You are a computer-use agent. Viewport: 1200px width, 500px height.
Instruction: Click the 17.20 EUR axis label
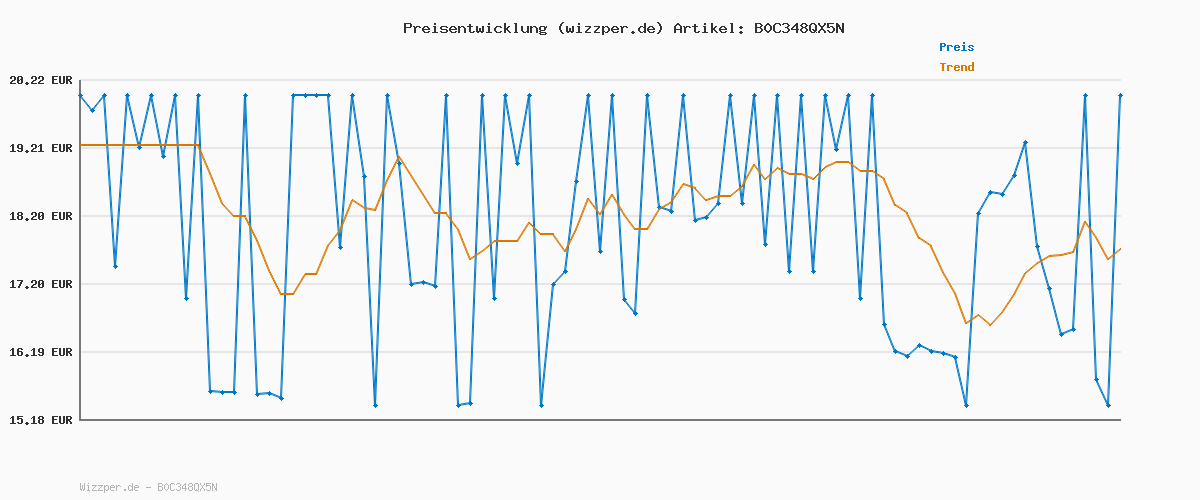(40, 284)
